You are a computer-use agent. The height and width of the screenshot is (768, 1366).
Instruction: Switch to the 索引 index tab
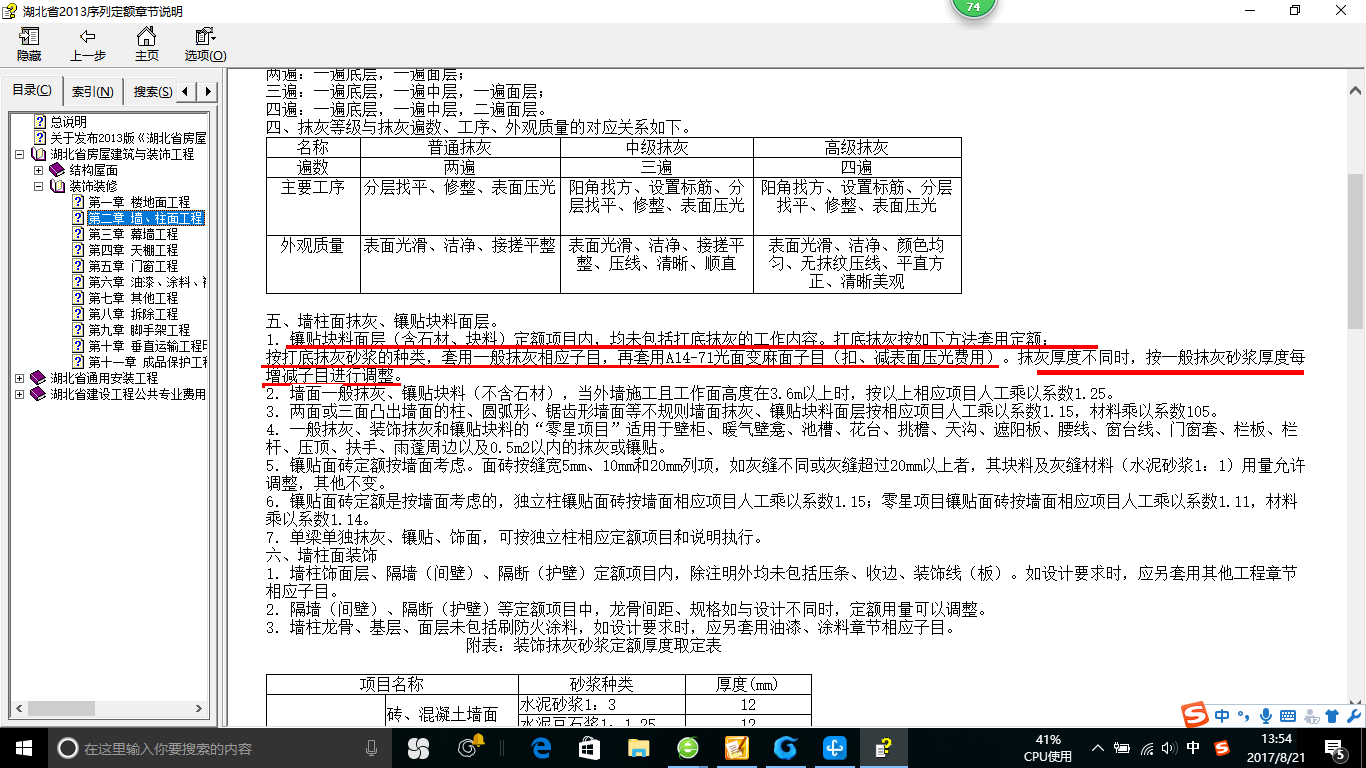coord(92,92)
